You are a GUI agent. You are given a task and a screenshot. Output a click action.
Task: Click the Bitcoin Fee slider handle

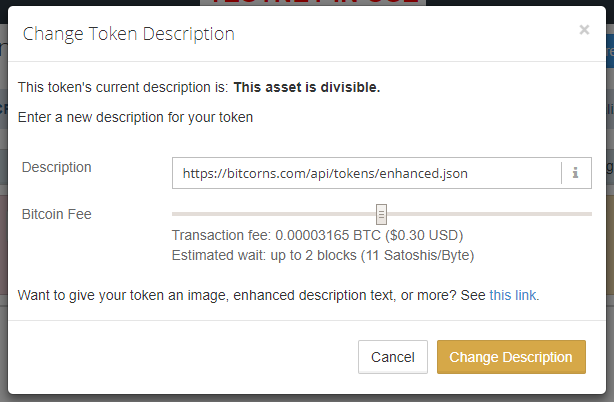(x=381, y=213)
